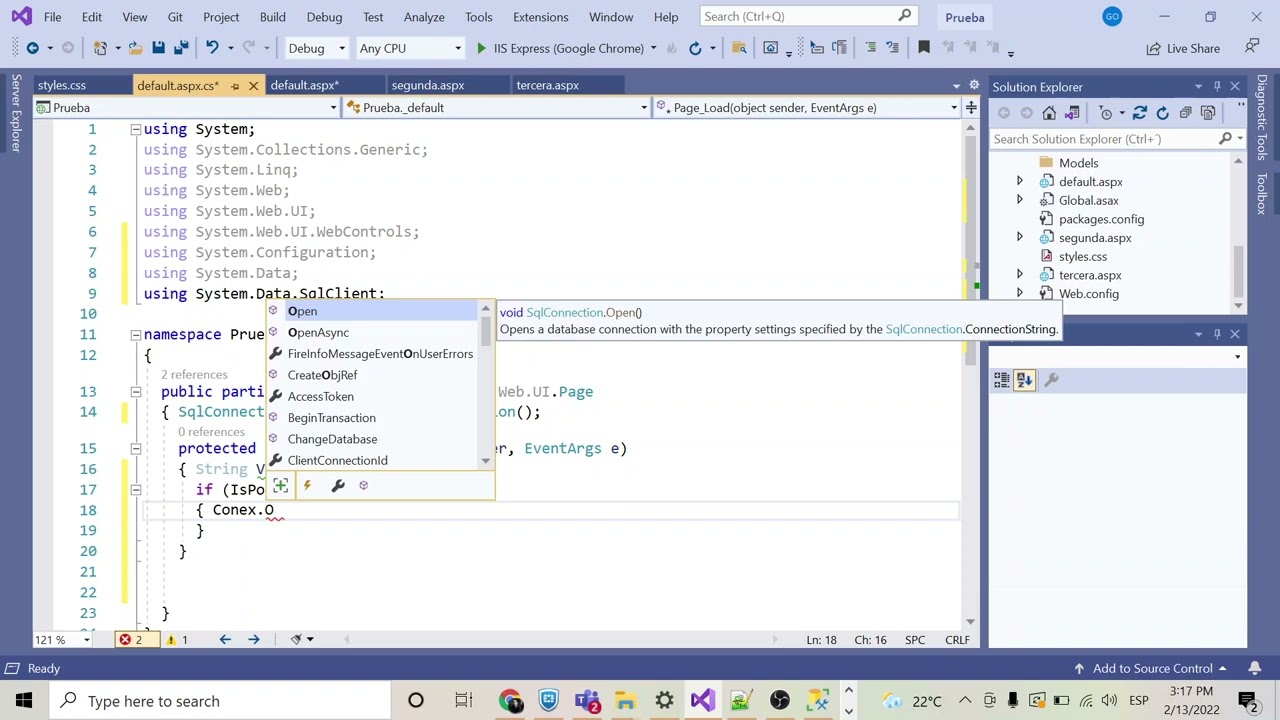Click the Save All icon
Image resolution: width=1280 pixels, height=720 pixels.
click(x=181, y=48)
